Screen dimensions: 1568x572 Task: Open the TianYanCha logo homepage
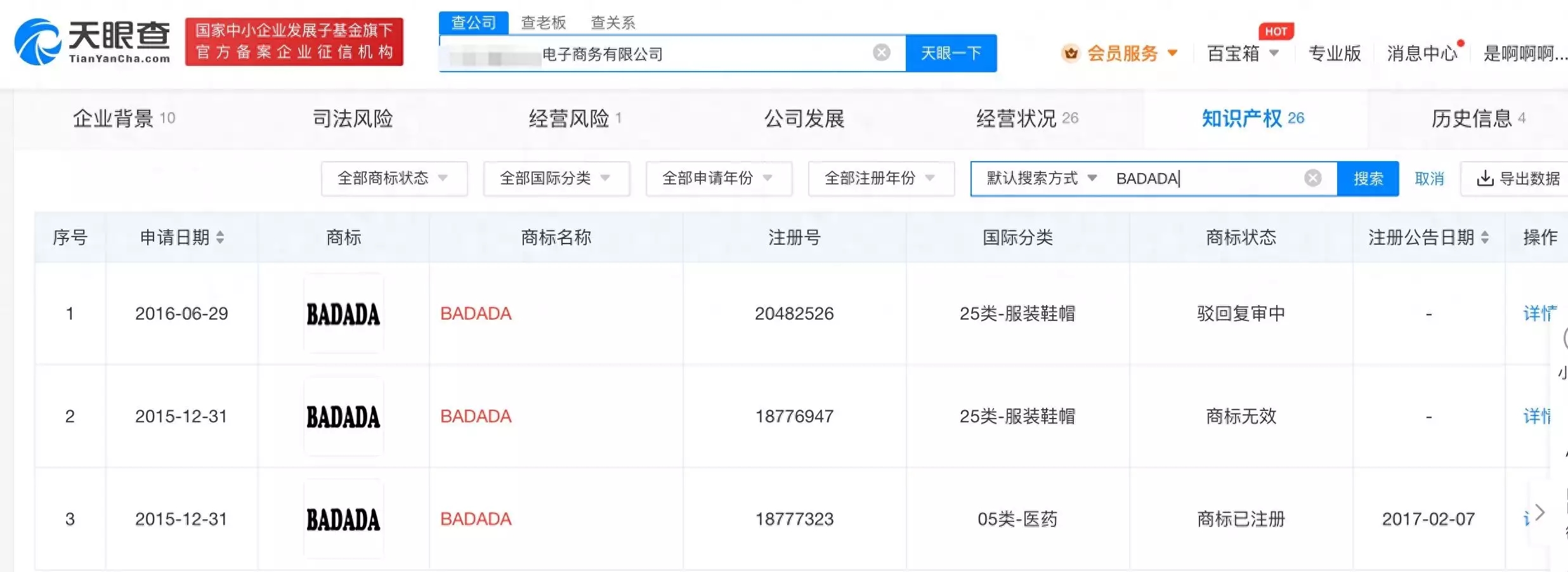click(93, 41)
